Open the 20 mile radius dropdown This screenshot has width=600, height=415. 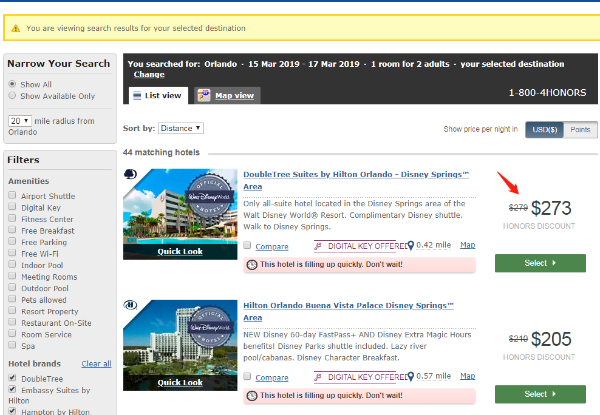(20, 121)
